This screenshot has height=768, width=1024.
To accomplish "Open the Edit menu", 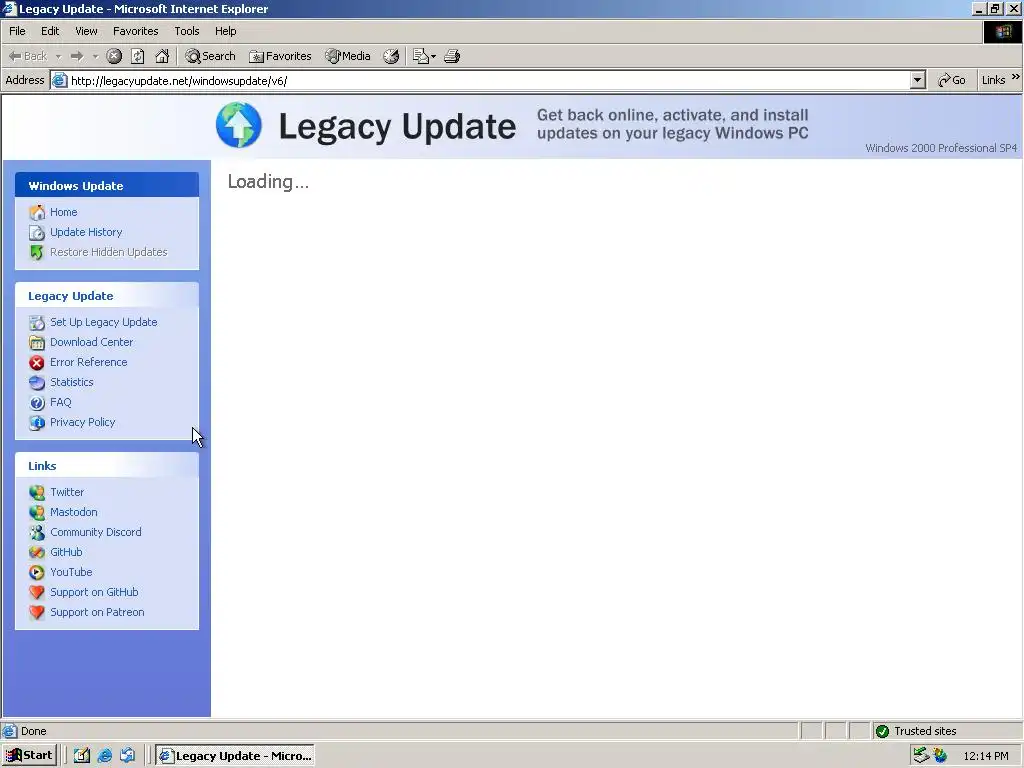I will tap(50, 31).
